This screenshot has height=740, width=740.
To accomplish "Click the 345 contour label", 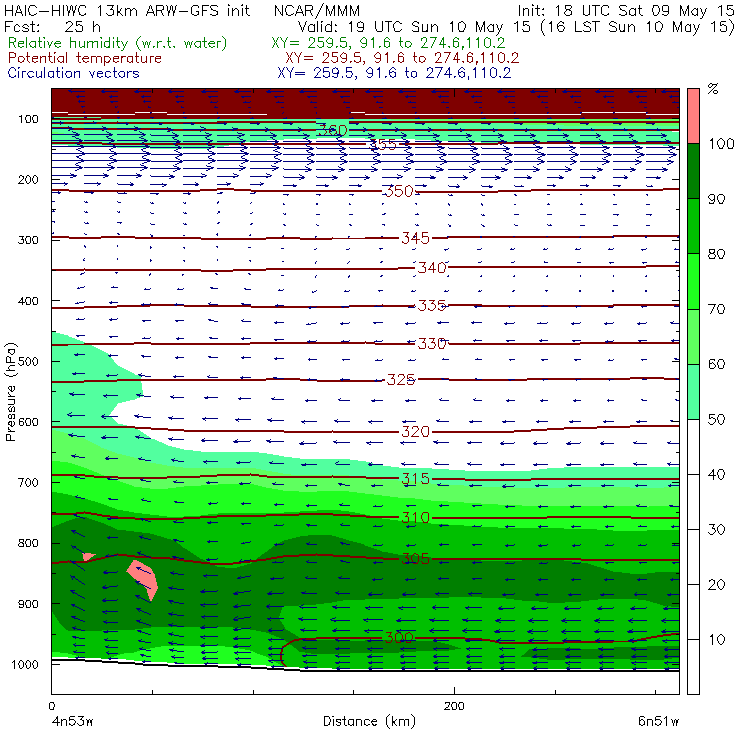I will coord(415,238).
